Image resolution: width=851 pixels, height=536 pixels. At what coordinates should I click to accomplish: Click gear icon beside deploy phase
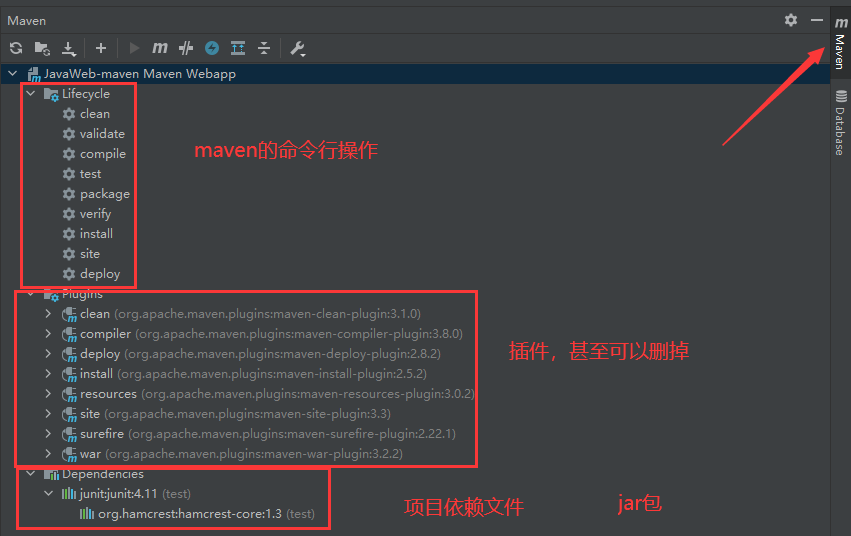tap(69, 274)
